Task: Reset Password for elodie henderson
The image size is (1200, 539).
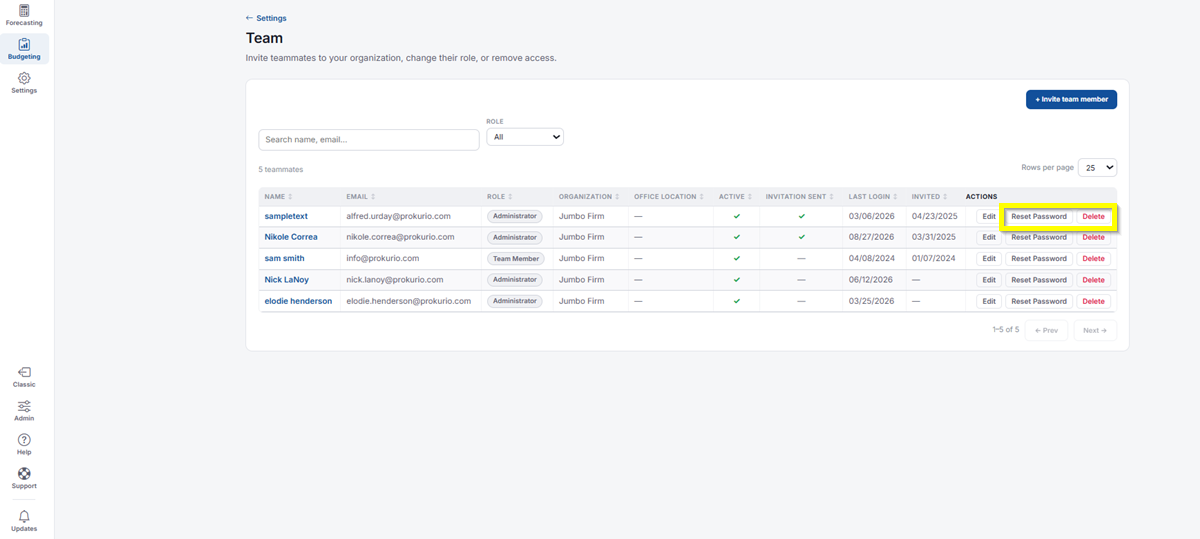Action: point(1039,301)
